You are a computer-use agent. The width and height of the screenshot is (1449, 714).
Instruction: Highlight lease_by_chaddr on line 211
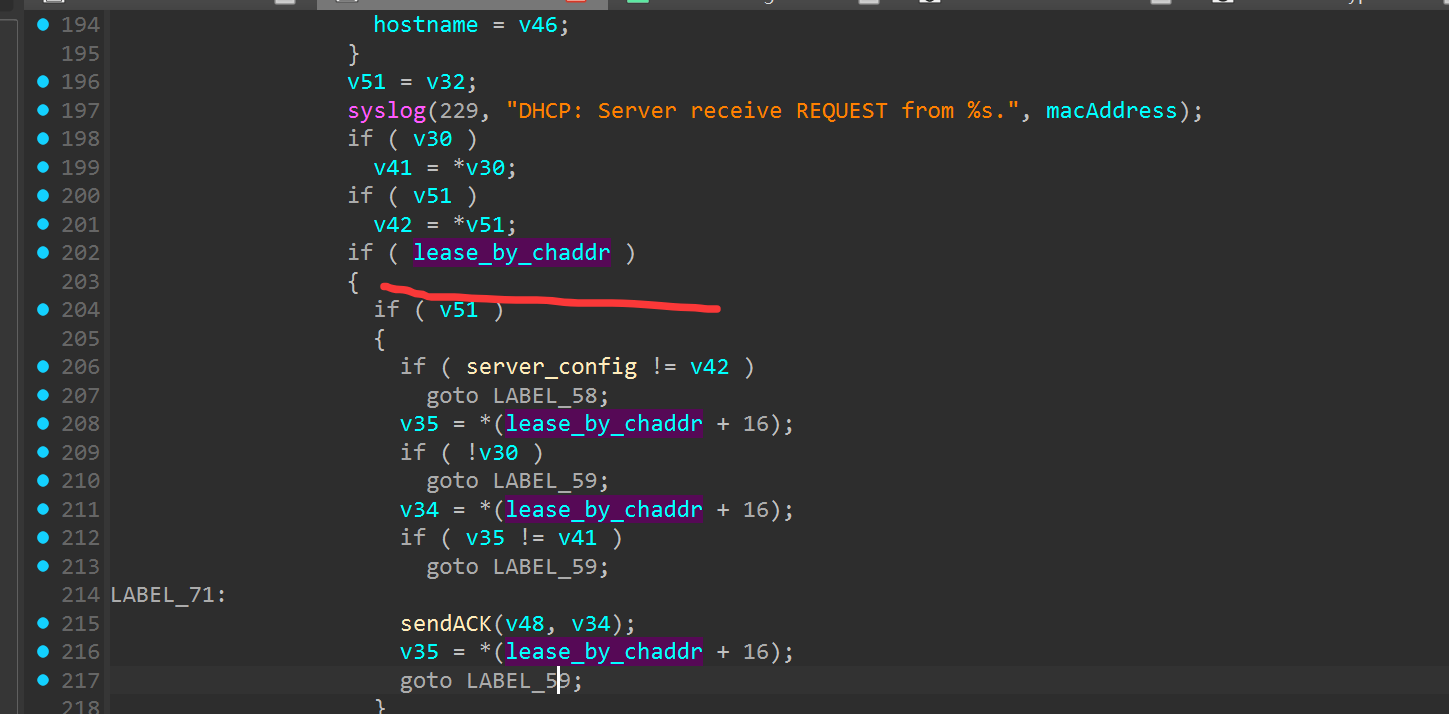pyautogui.click(x=604, y=510)
